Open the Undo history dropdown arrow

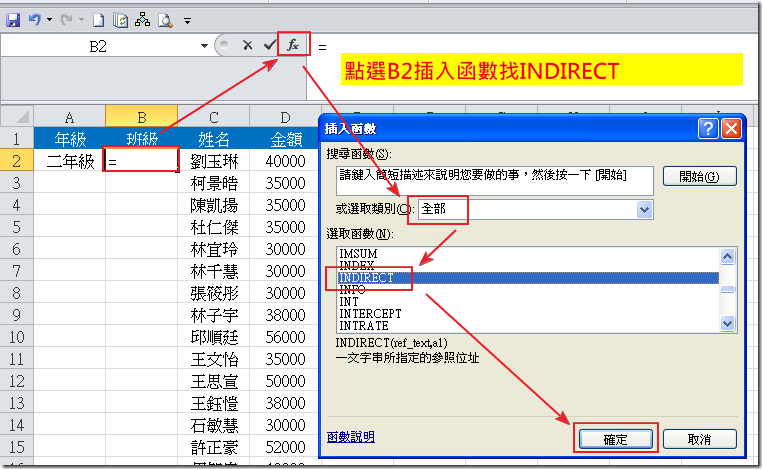[x=50, y=20]
